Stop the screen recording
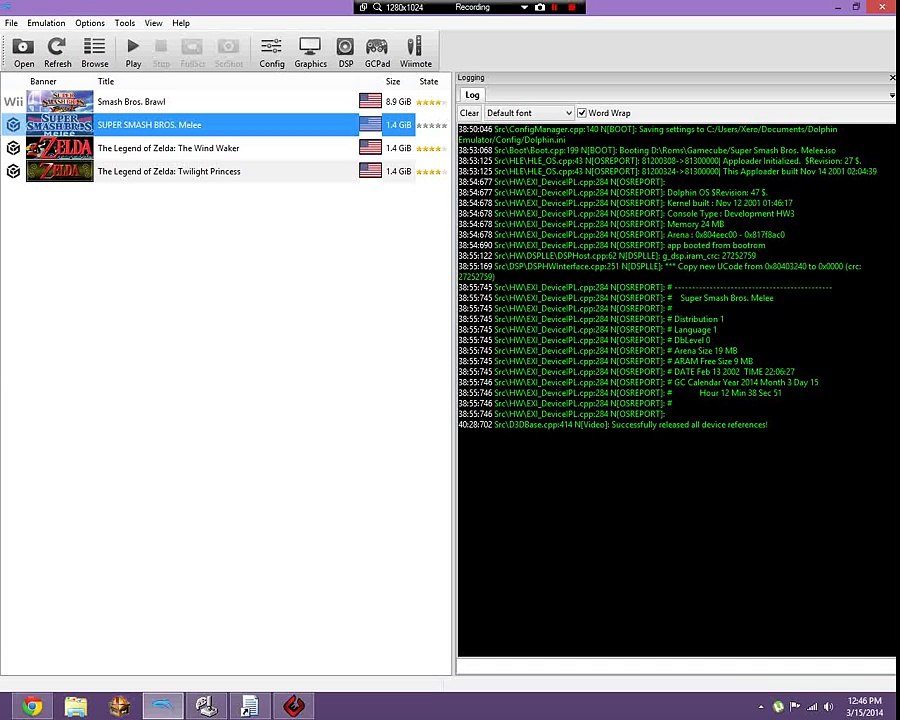 point(572,7)
